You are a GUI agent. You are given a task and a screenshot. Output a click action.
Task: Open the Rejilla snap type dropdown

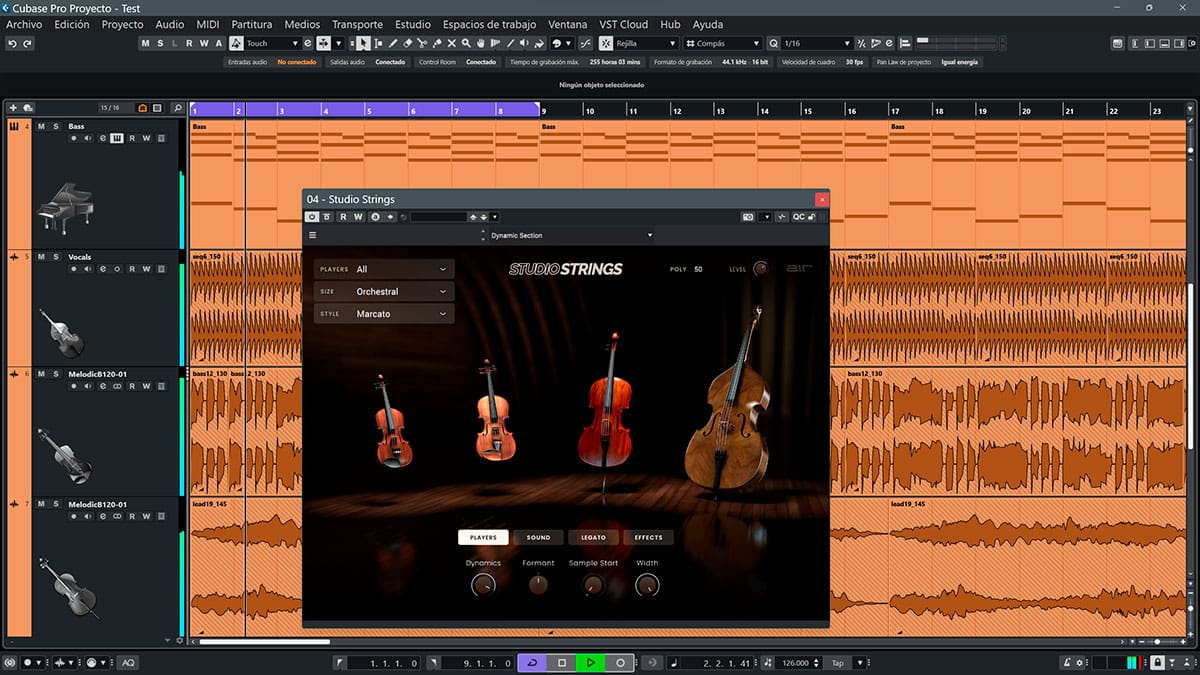point(647,43)
